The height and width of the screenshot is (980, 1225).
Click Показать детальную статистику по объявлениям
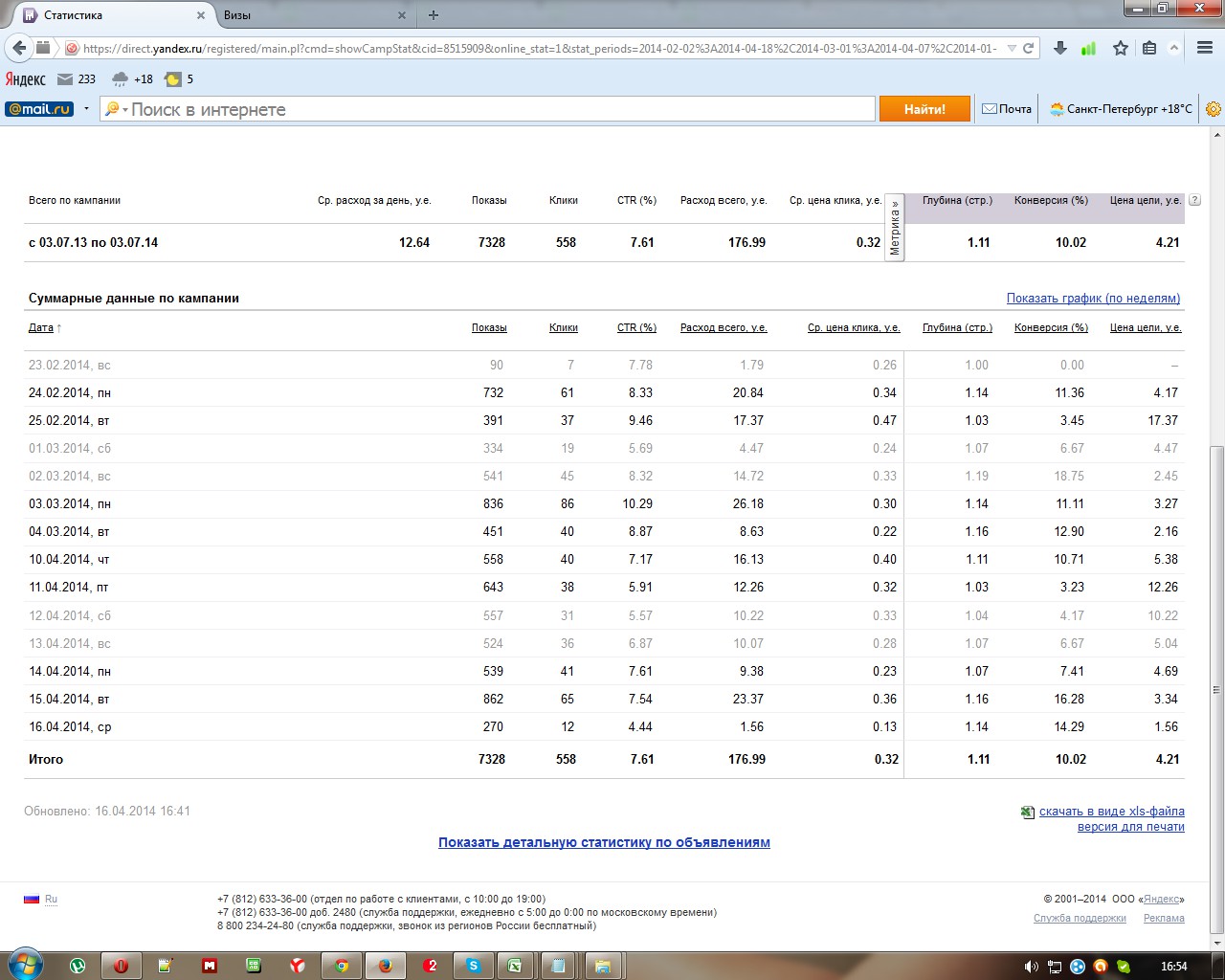coord(604,843)
